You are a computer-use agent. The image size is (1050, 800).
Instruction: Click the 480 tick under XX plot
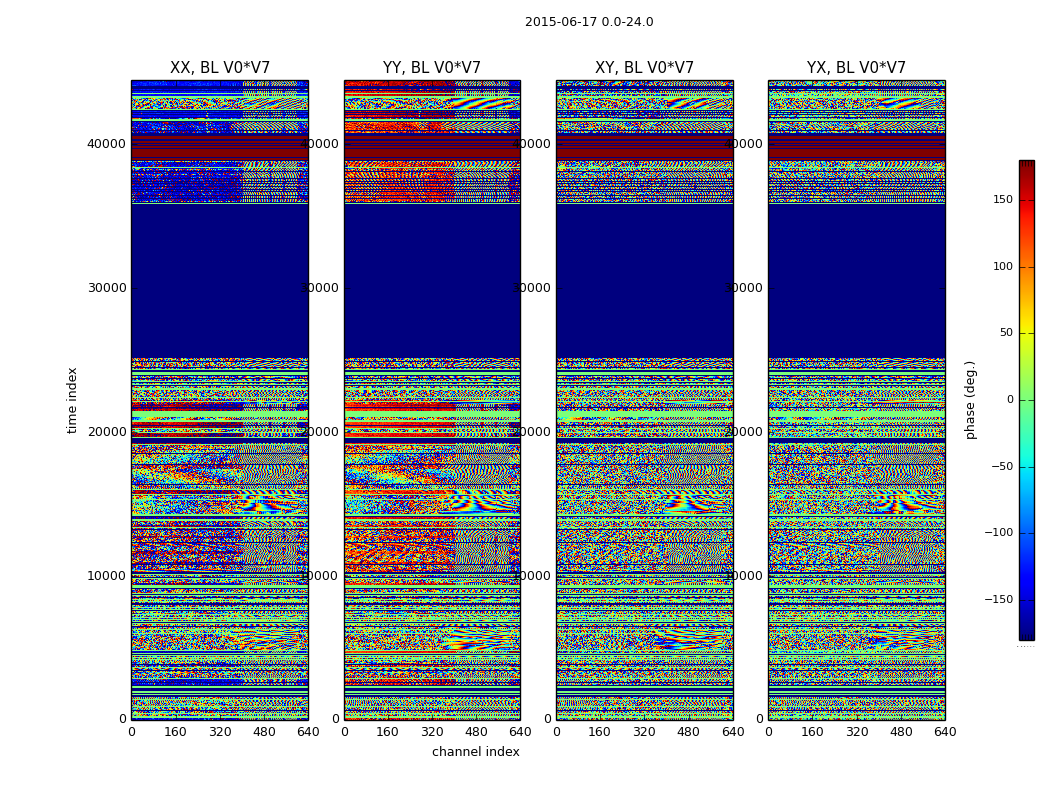coord(264,732)
